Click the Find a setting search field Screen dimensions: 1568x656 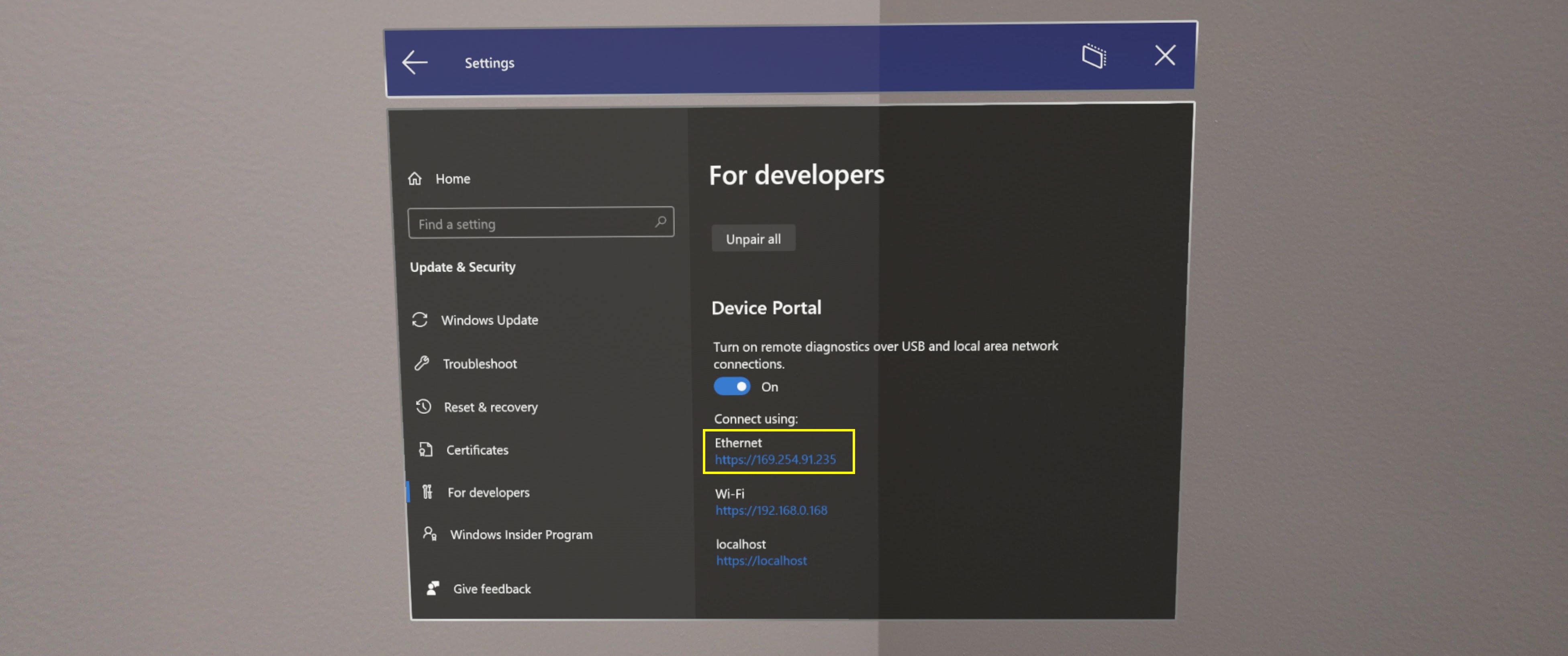tap(541, 223)
